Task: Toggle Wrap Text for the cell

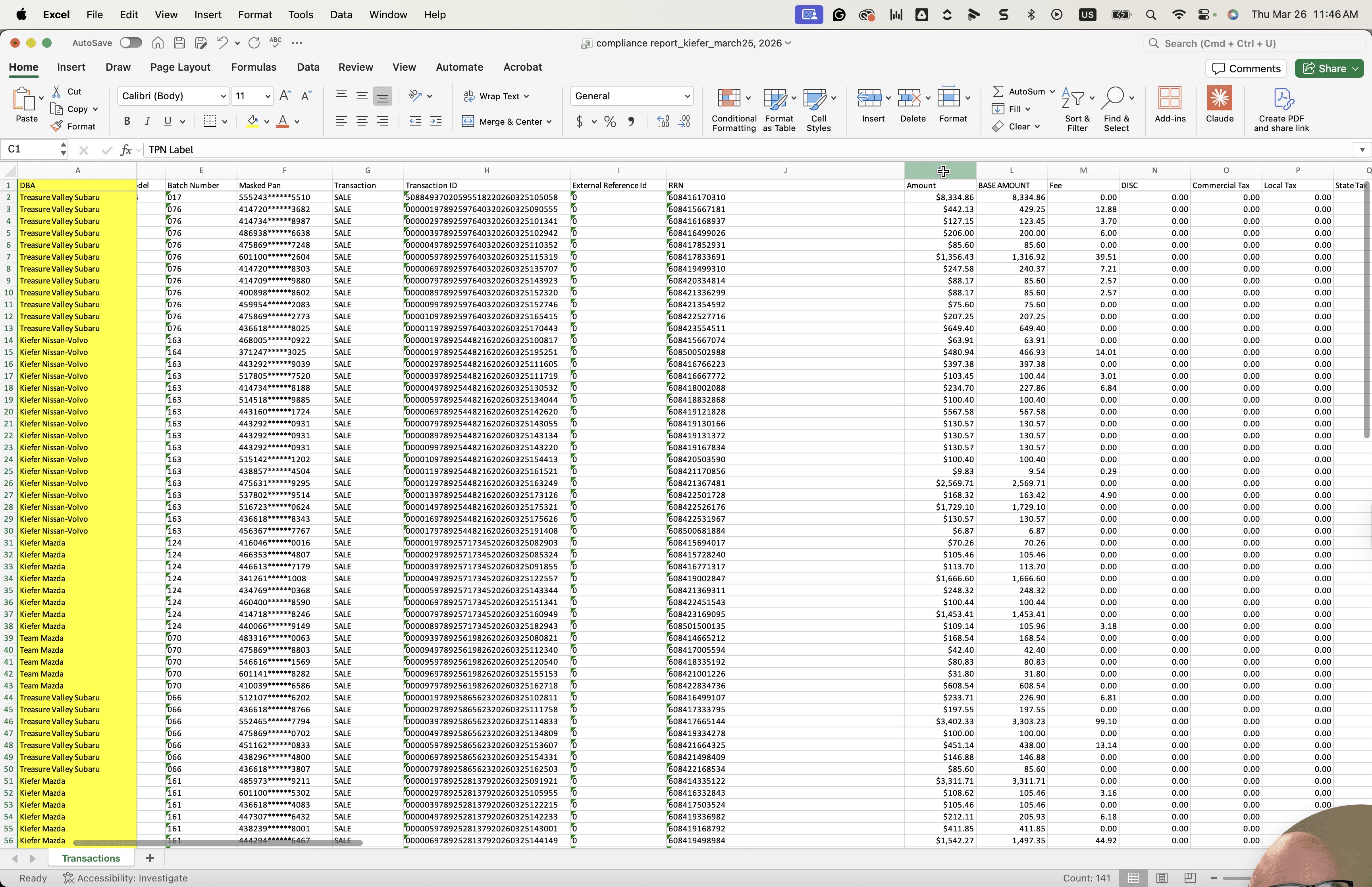Action: tap(496, 96)
